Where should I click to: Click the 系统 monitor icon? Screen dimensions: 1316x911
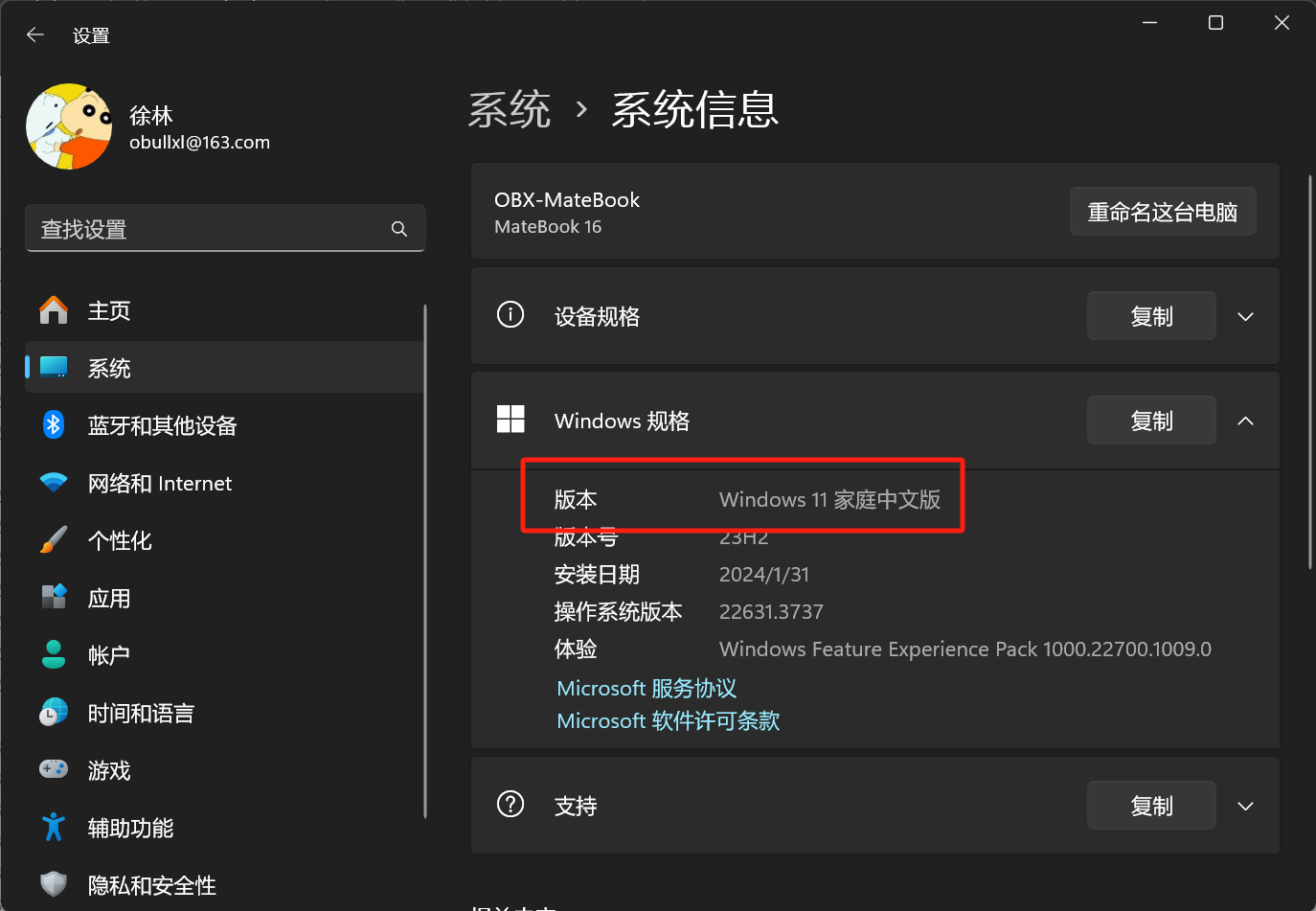tap(54, 368)
